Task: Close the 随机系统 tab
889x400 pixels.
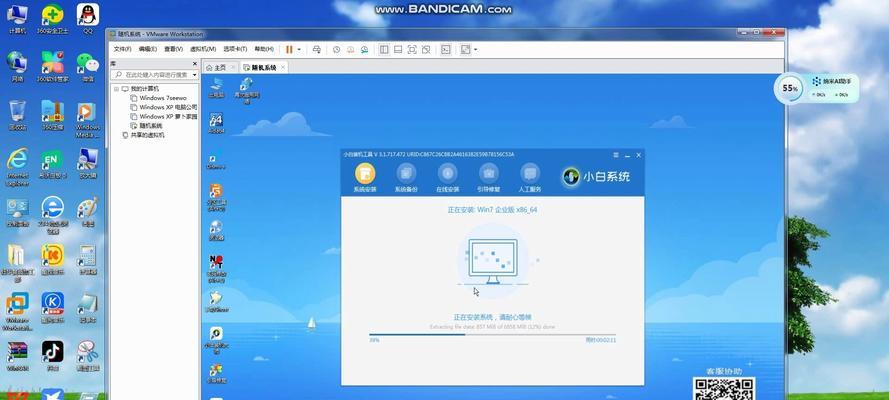Action: pyautogui.click(x=283, y=67)
